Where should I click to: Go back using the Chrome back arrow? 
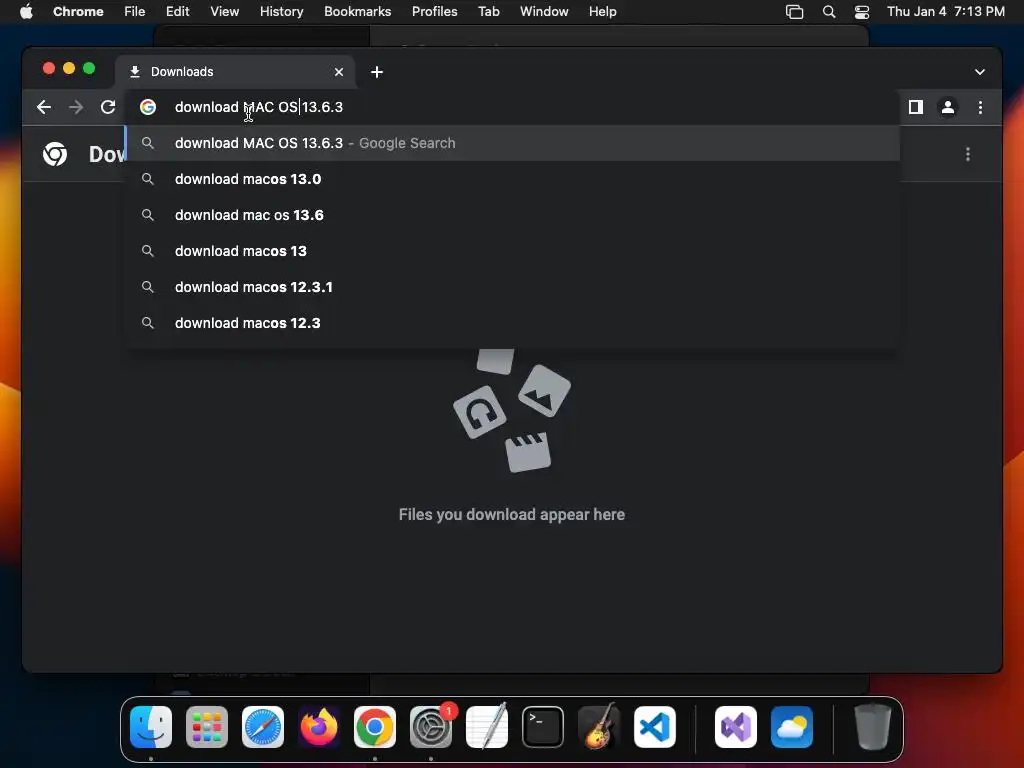[44, 107]
